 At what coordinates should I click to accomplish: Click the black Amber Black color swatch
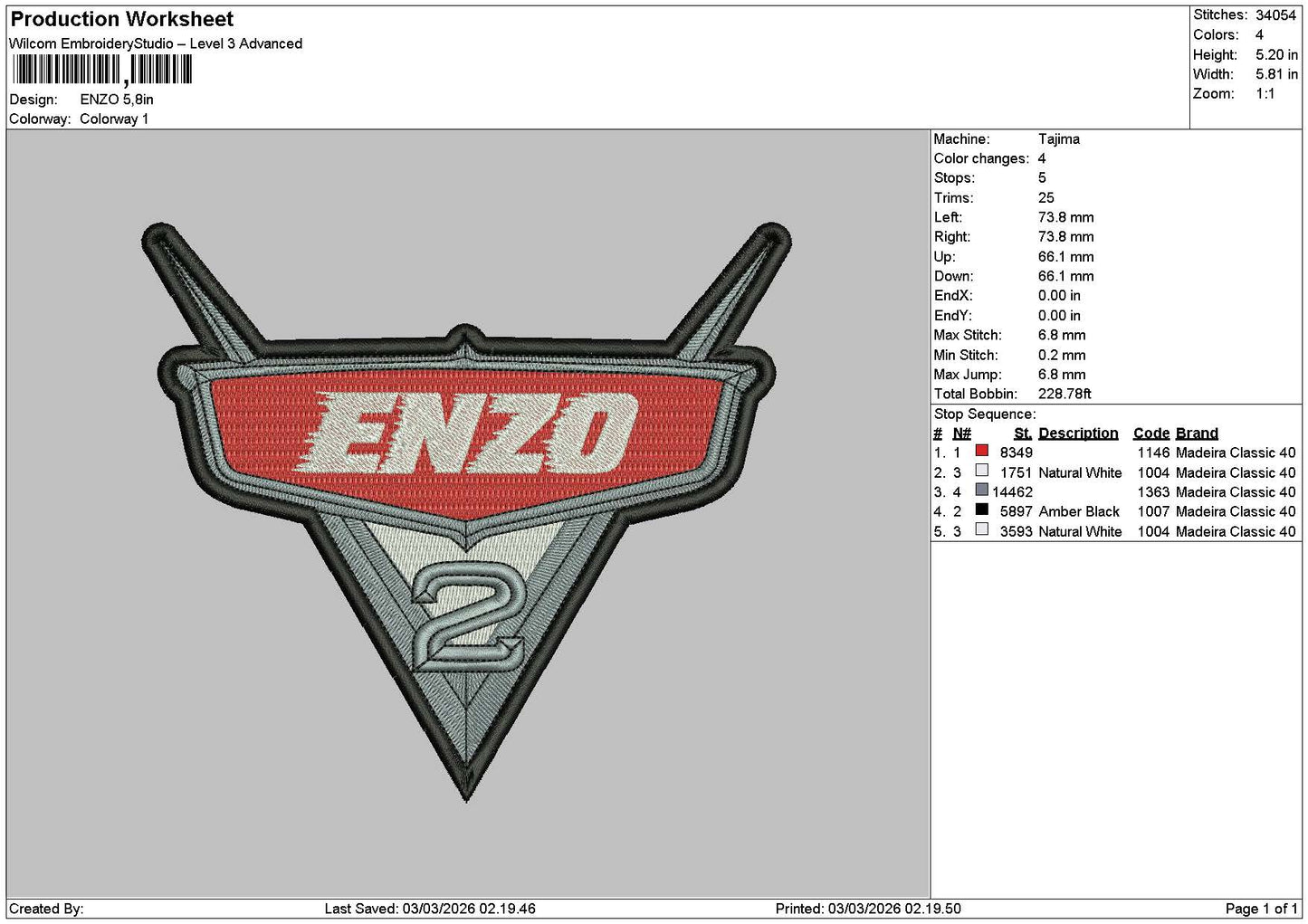(x=981, y=510)
